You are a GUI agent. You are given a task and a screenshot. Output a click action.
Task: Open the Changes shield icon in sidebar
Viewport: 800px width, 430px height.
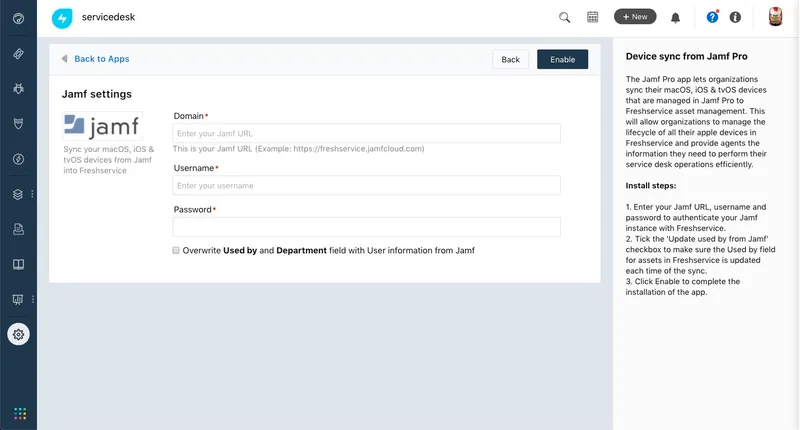[x=18, y=123]
